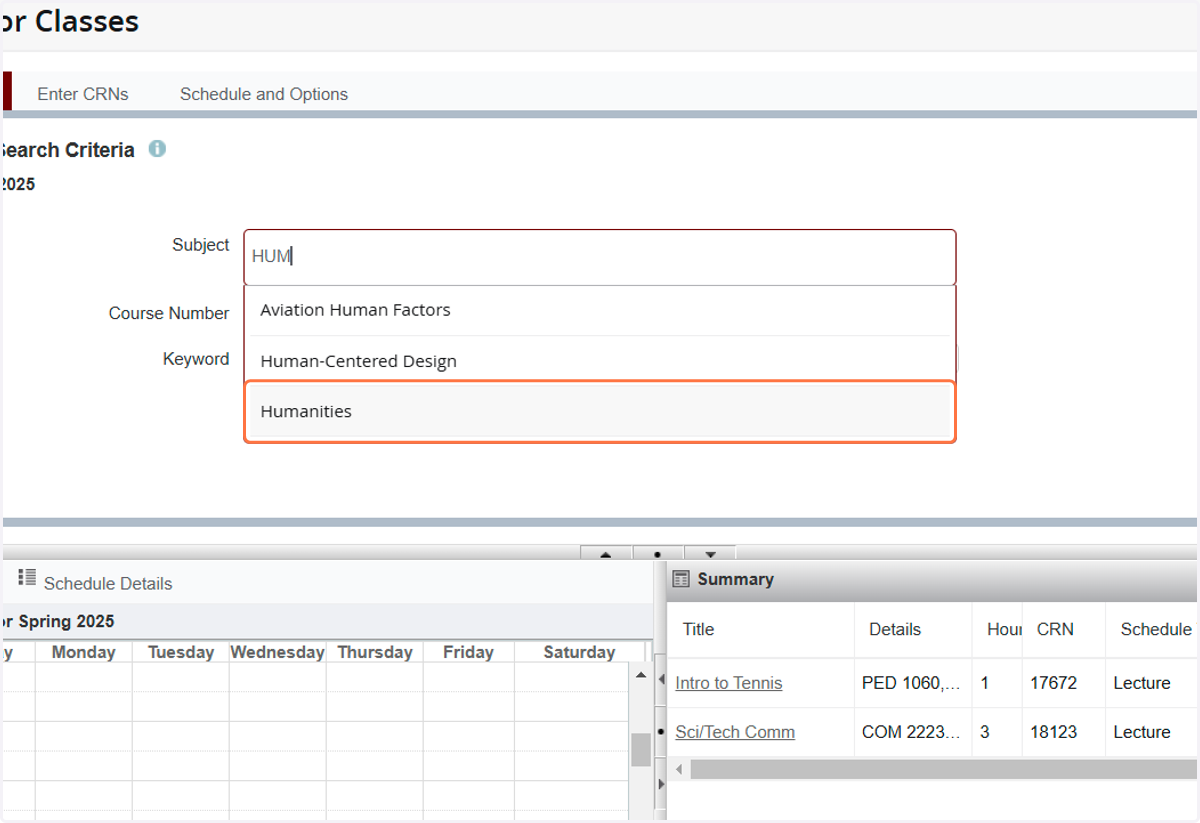Select Humanities from the subject suggestions

tap(600, 411)
